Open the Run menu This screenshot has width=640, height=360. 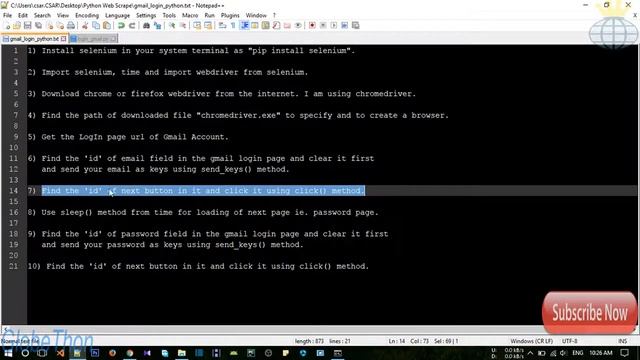(209, 15)
